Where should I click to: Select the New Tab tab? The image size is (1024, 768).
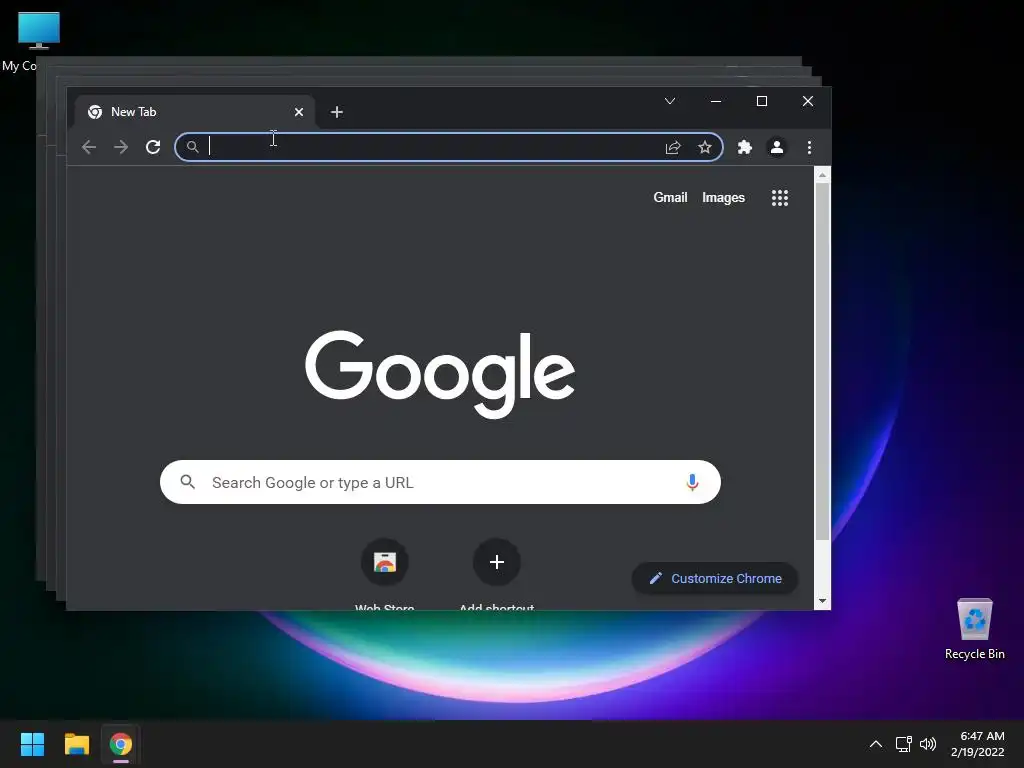(195, 112)
